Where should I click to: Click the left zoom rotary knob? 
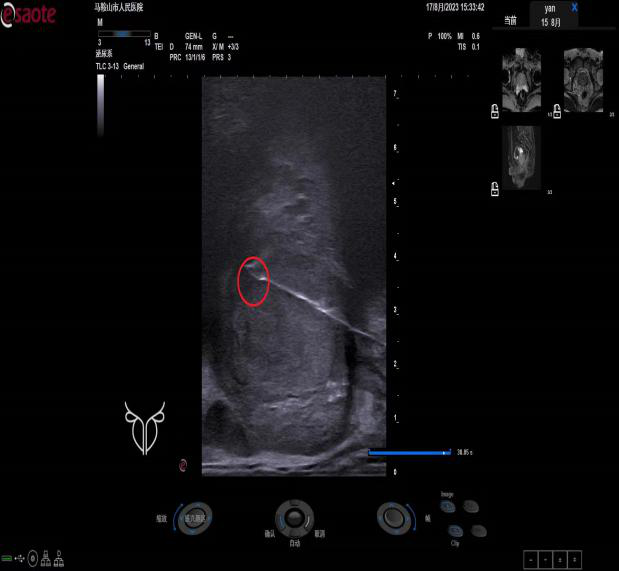195,516
